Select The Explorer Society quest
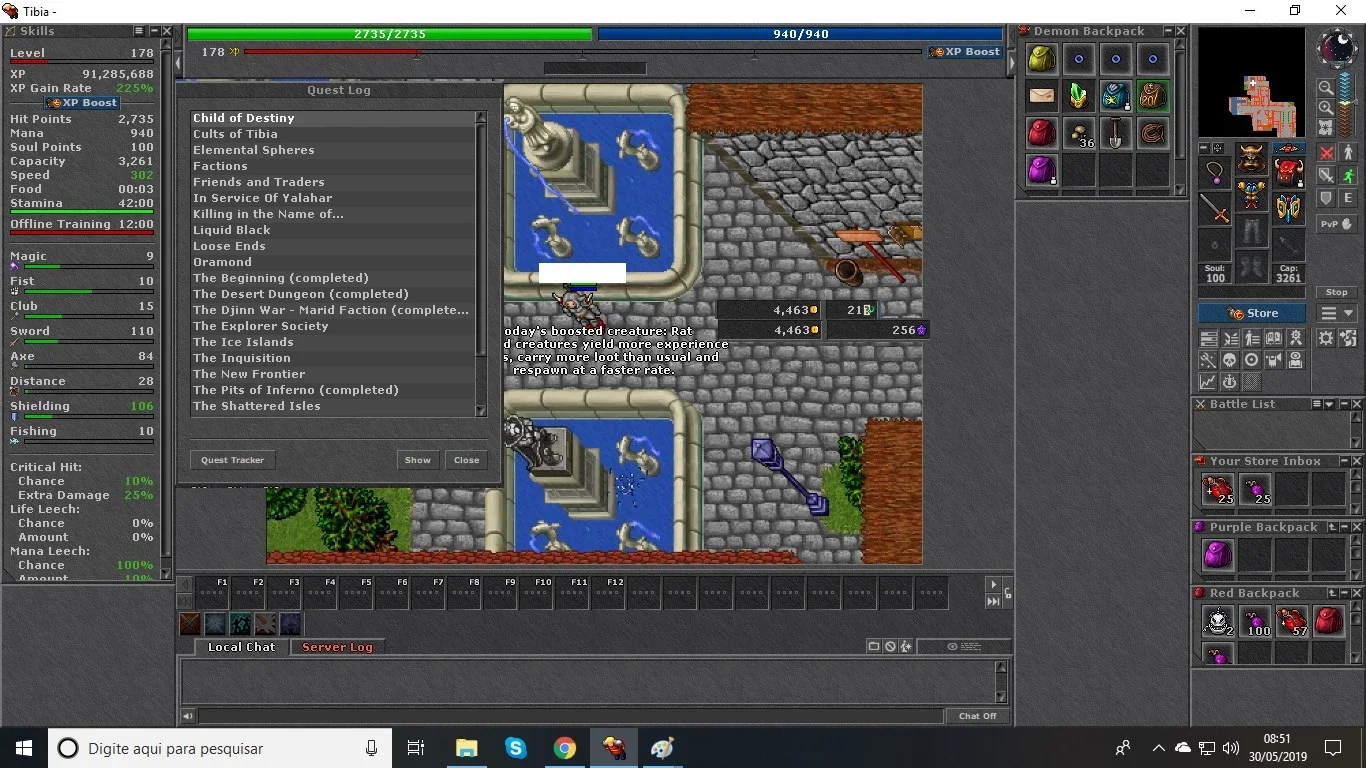 coord(332,326)
